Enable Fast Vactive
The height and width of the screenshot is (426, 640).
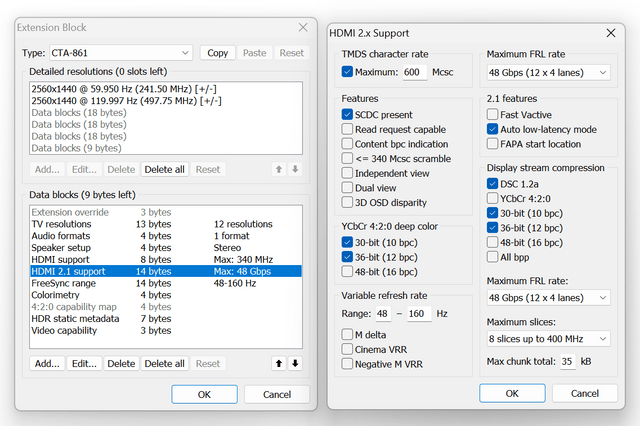[x=492, y=115]
